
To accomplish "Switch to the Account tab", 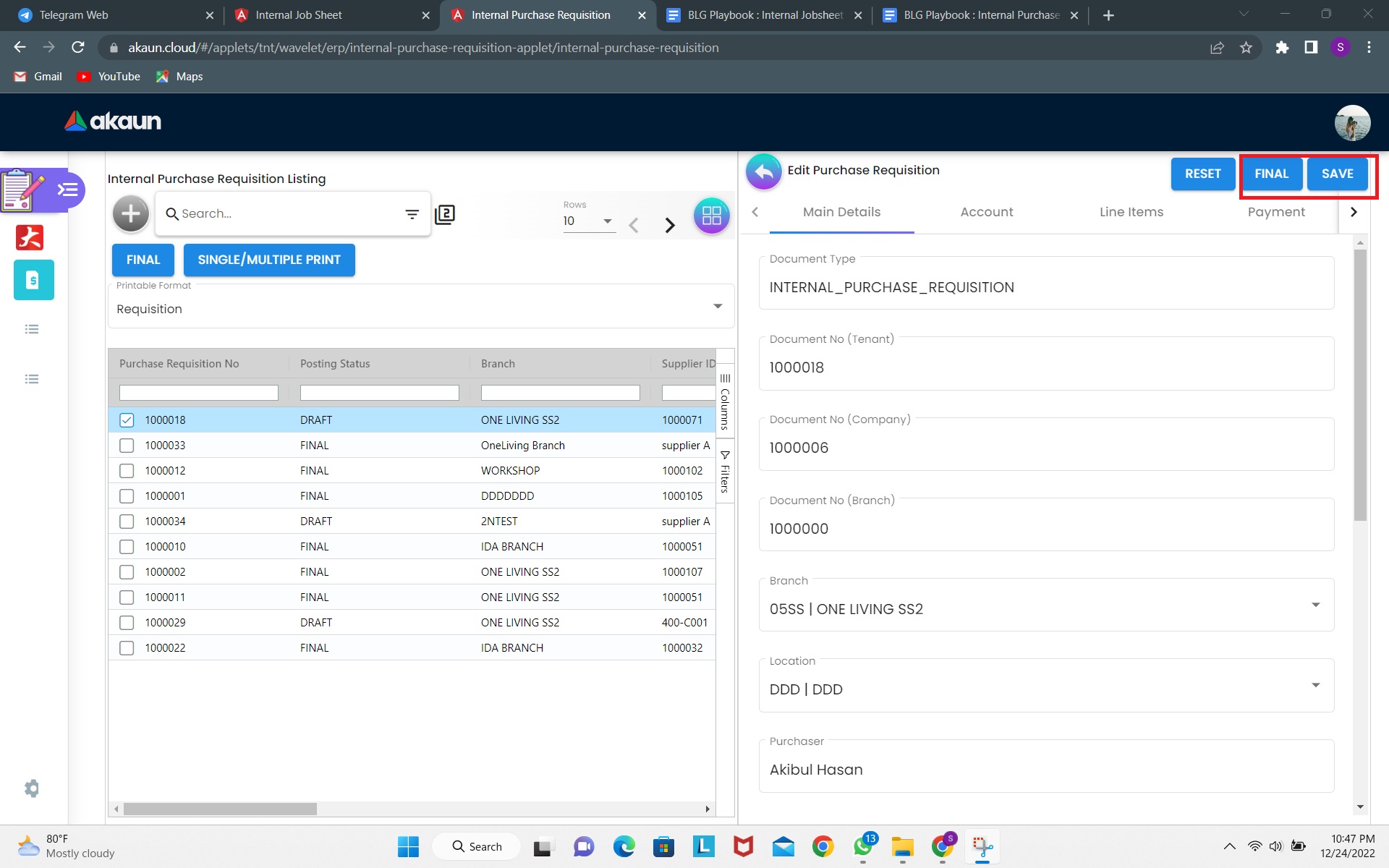I will pos(986,212).
